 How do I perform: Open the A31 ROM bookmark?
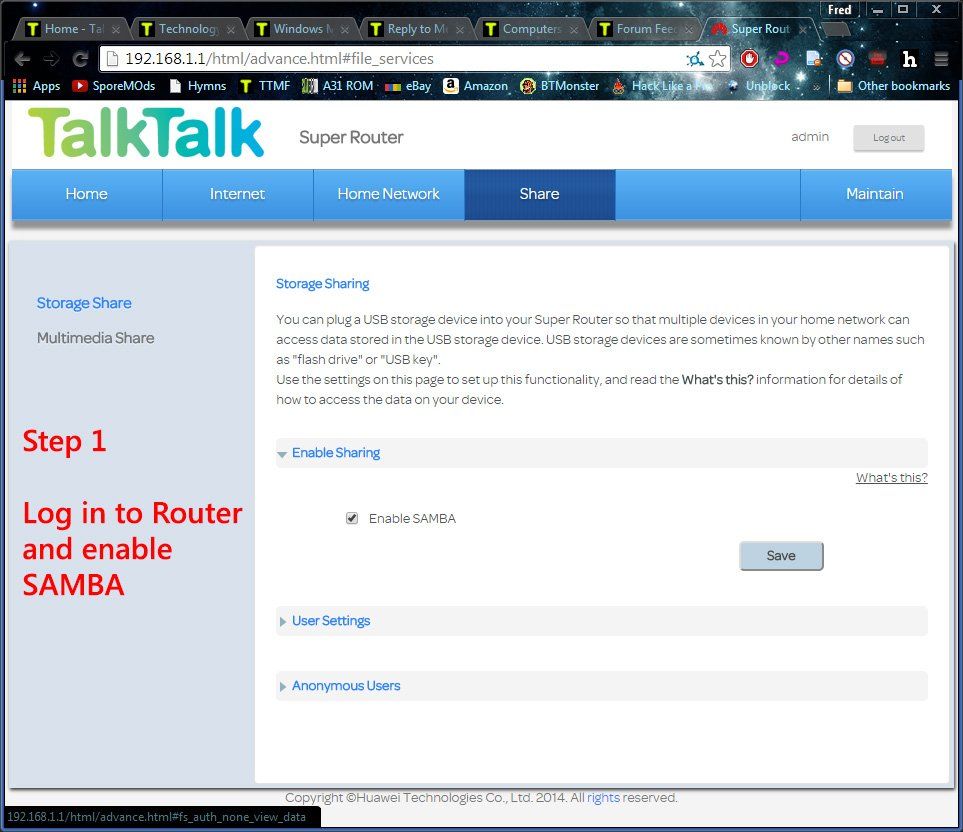point(338,86)
